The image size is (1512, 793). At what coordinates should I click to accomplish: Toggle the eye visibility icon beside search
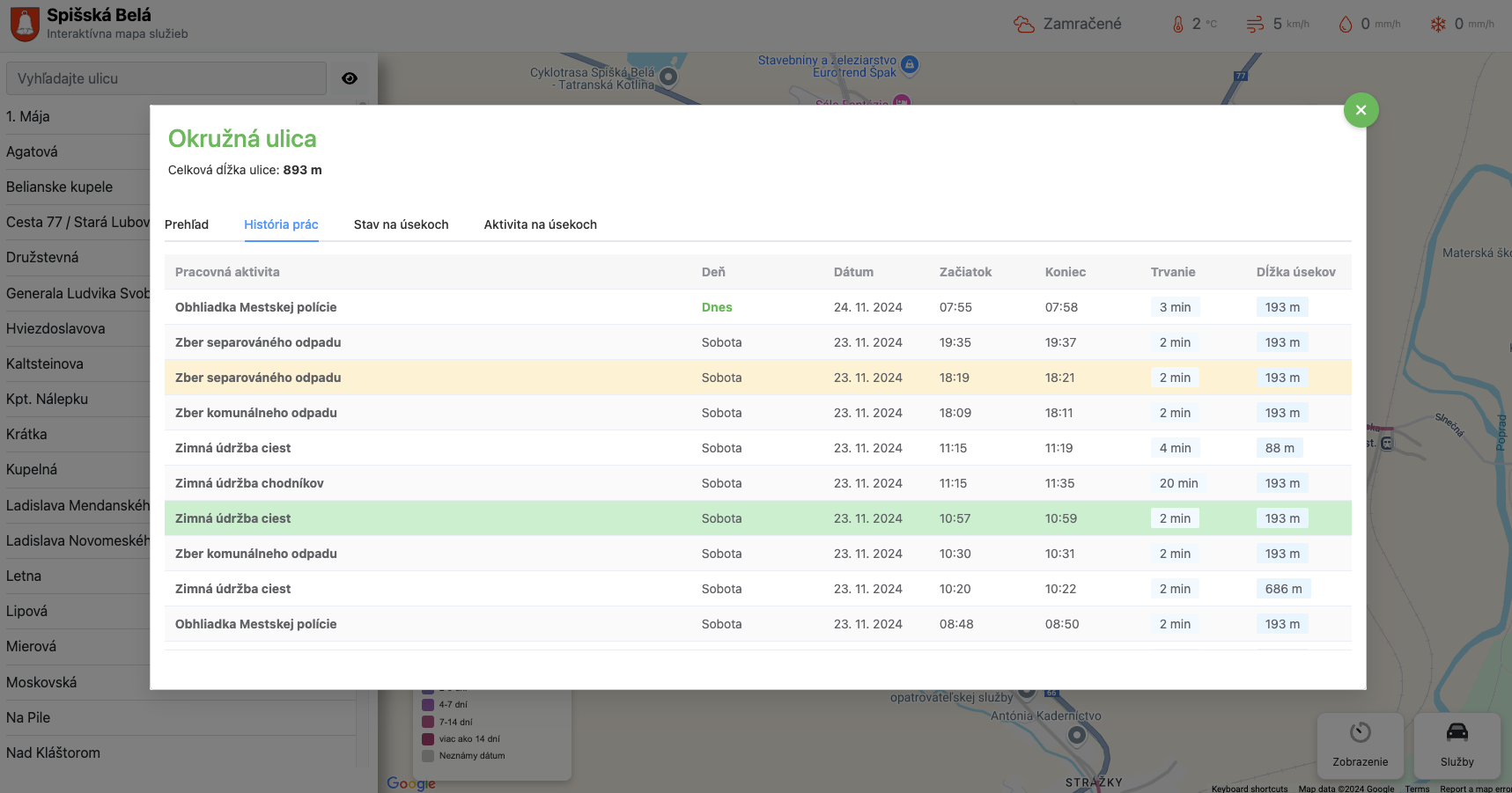tap(350, 78)
